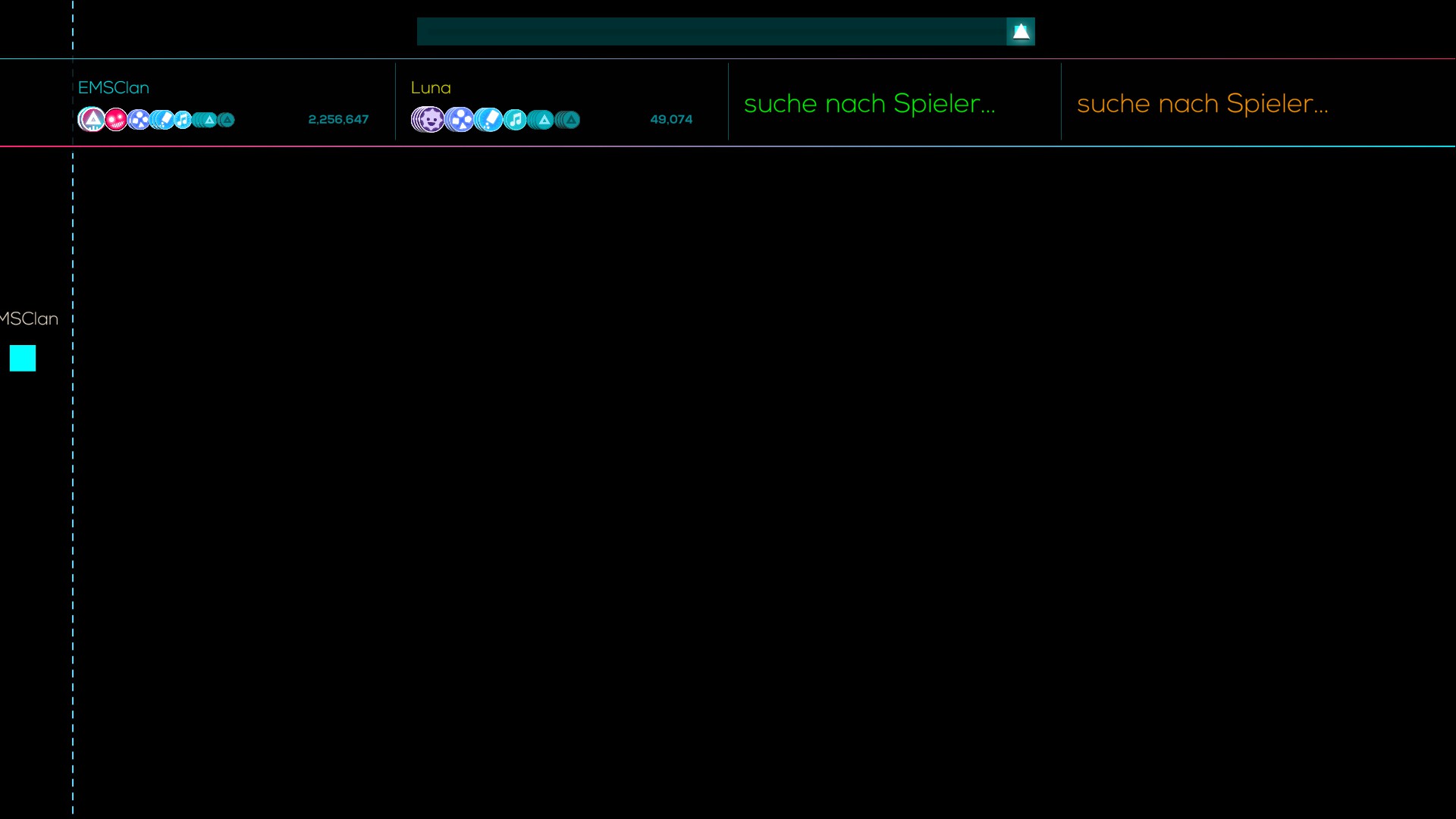Click EMSClan's red smiling face badge
This screenshot has height=819, width=1456.
(116, 120)
